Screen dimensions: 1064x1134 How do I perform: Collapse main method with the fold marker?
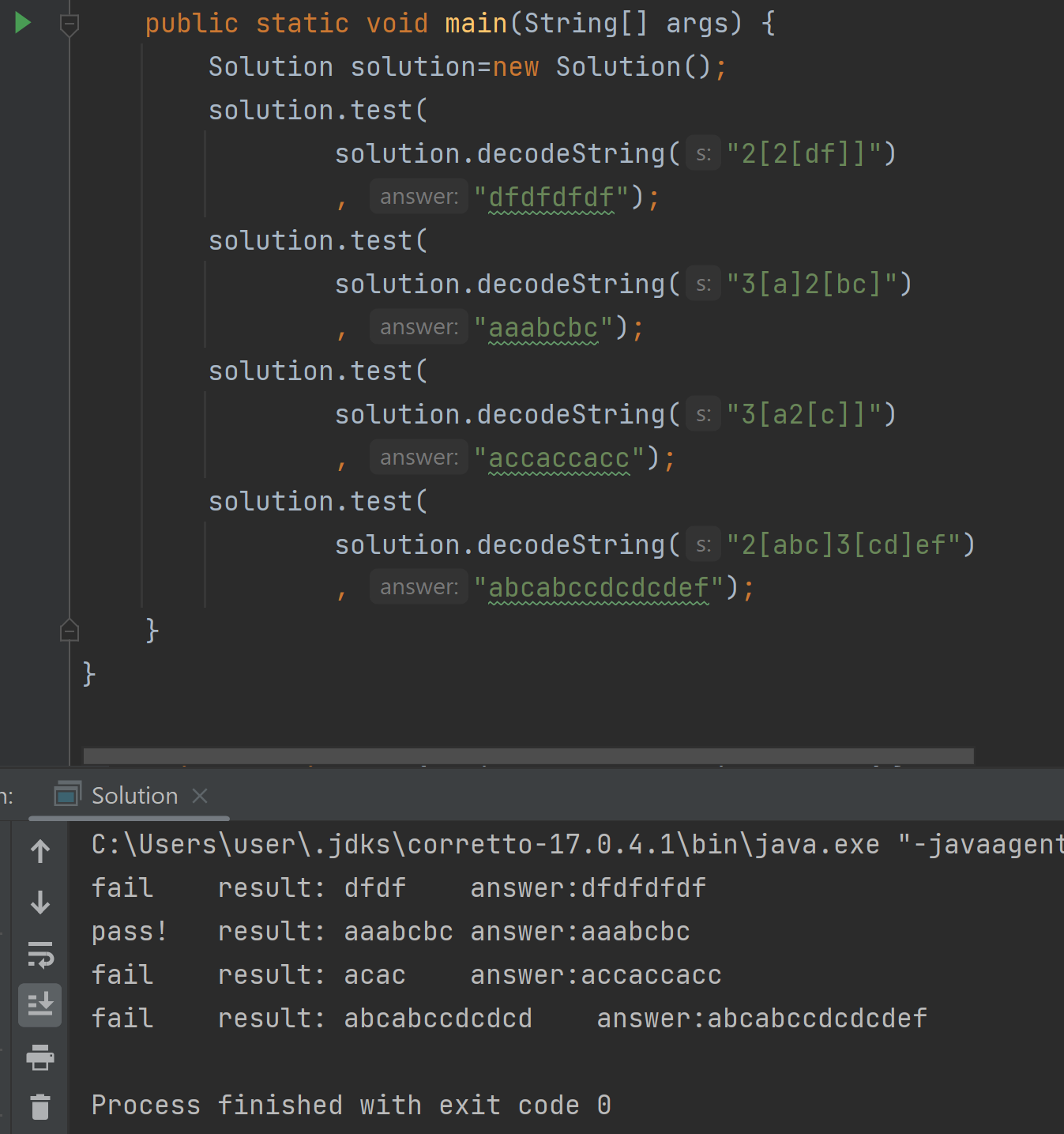[x=70, y=24]
